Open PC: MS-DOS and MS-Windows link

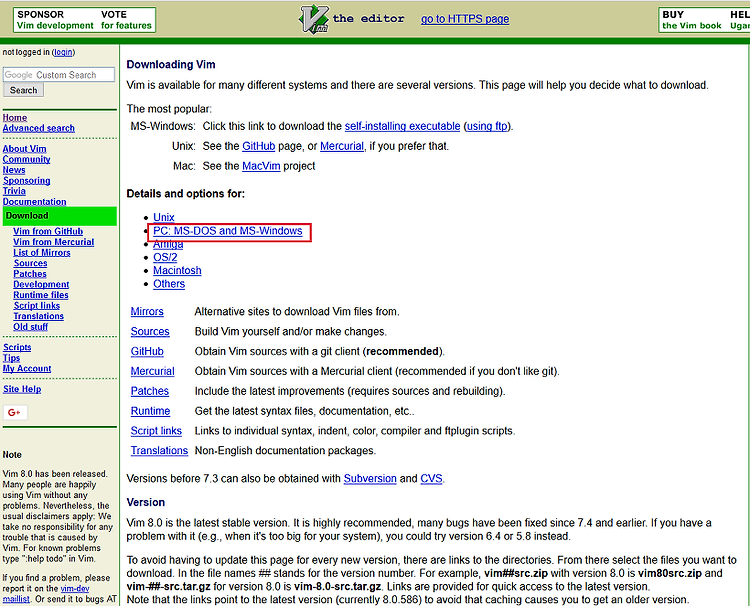coord(228,231)
